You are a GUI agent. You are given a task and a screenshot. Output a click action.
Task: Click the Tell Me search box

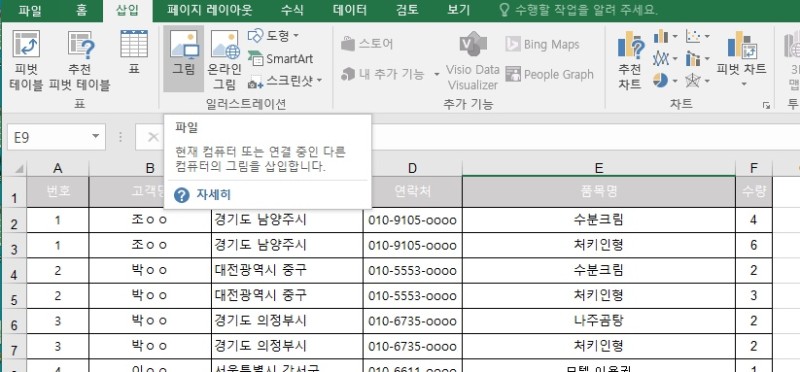pyautogui.click(x=578, y=11)
